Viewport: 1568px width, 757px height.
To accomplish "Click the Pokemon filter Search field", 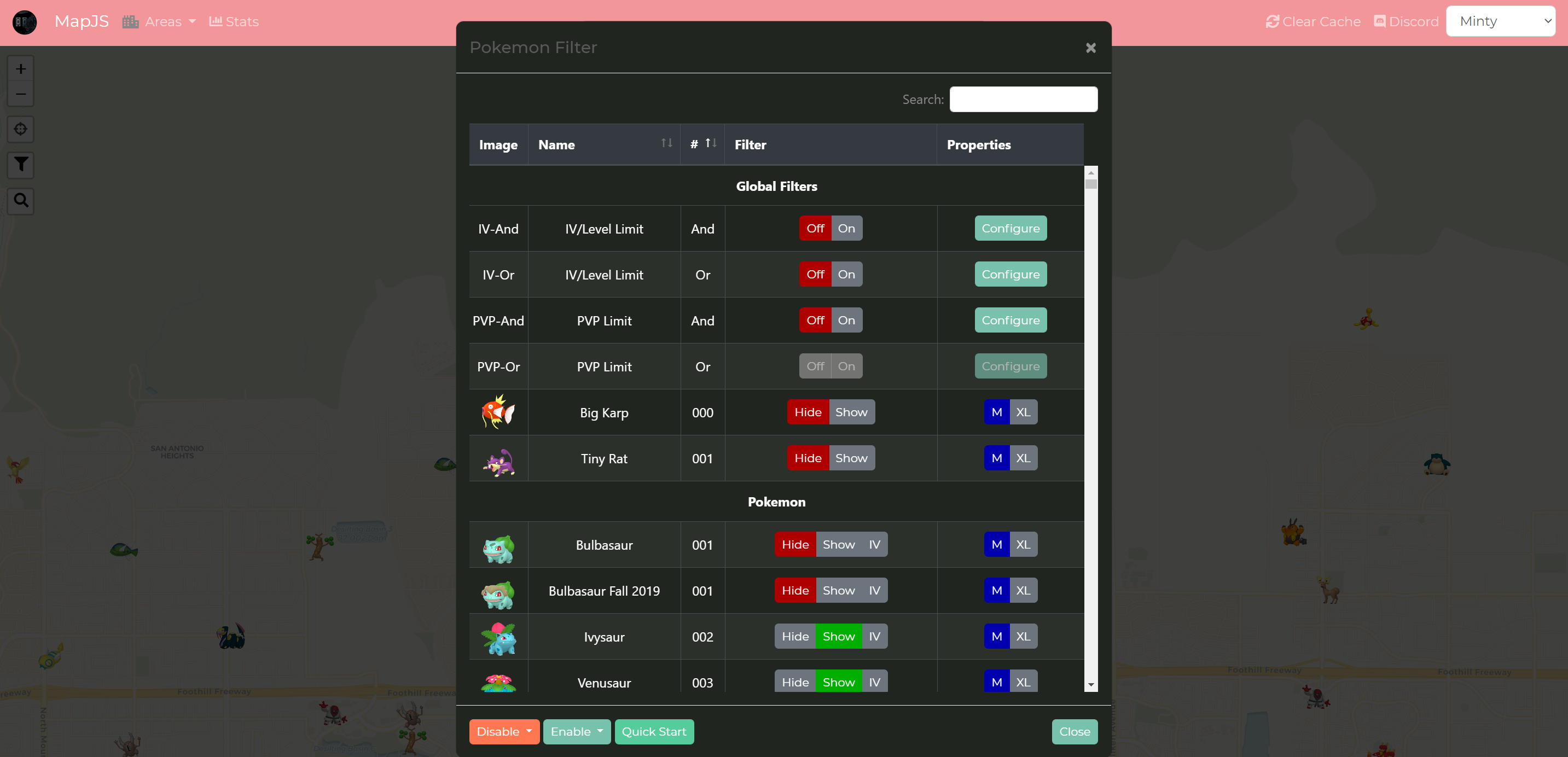I will [x=1023, y=99].
